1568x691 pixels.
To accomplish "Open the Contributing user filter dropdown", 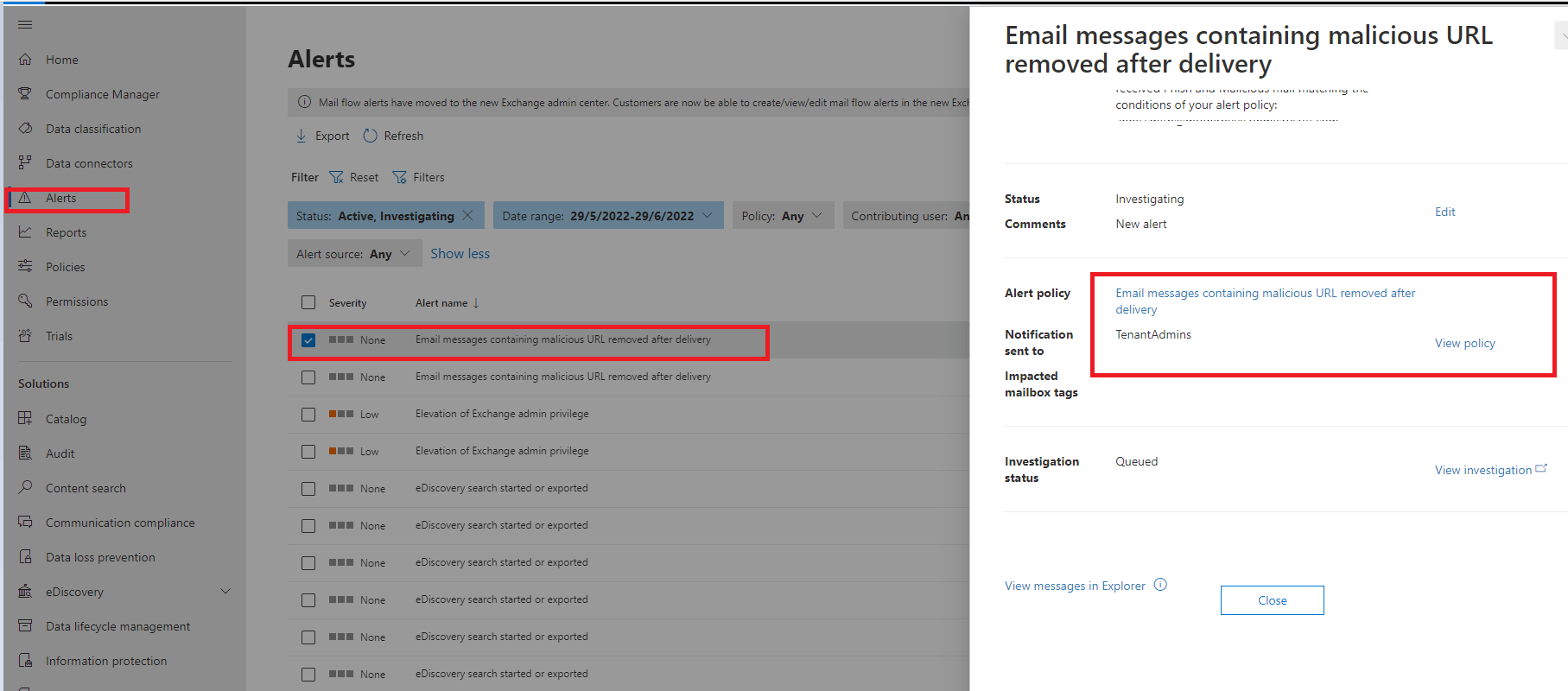I will pos(906,216).
